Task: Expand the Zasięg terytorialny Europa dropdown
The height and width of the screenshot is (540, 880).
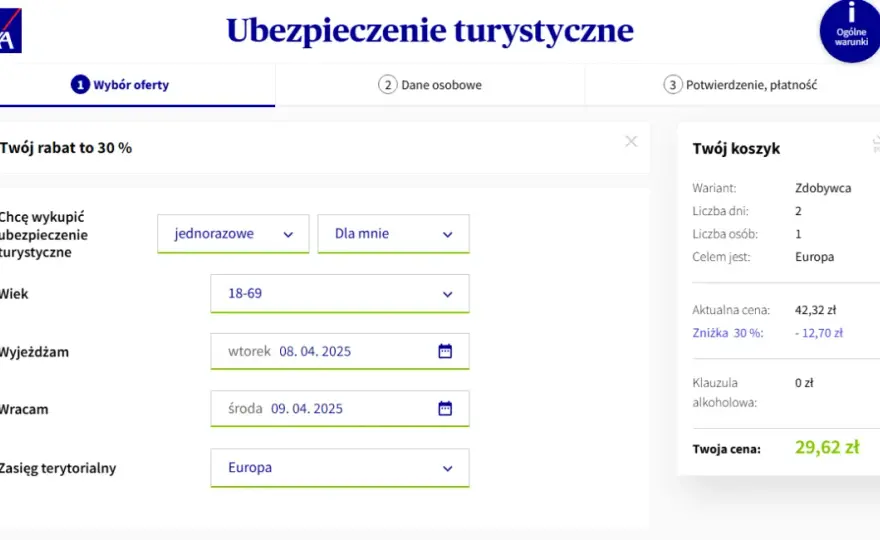Action: point(340,468)
